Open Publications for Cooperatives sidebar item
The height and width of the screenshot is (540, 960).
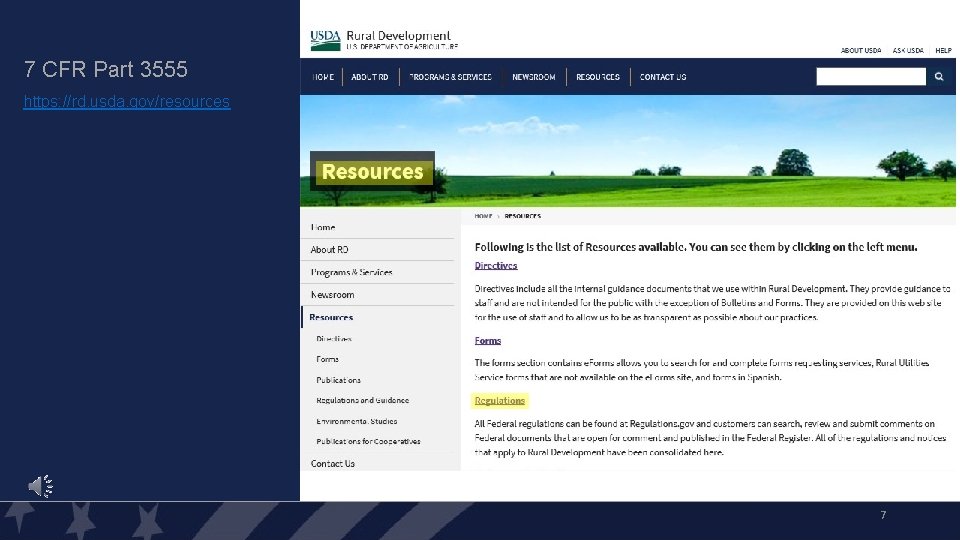coord(369,441)
